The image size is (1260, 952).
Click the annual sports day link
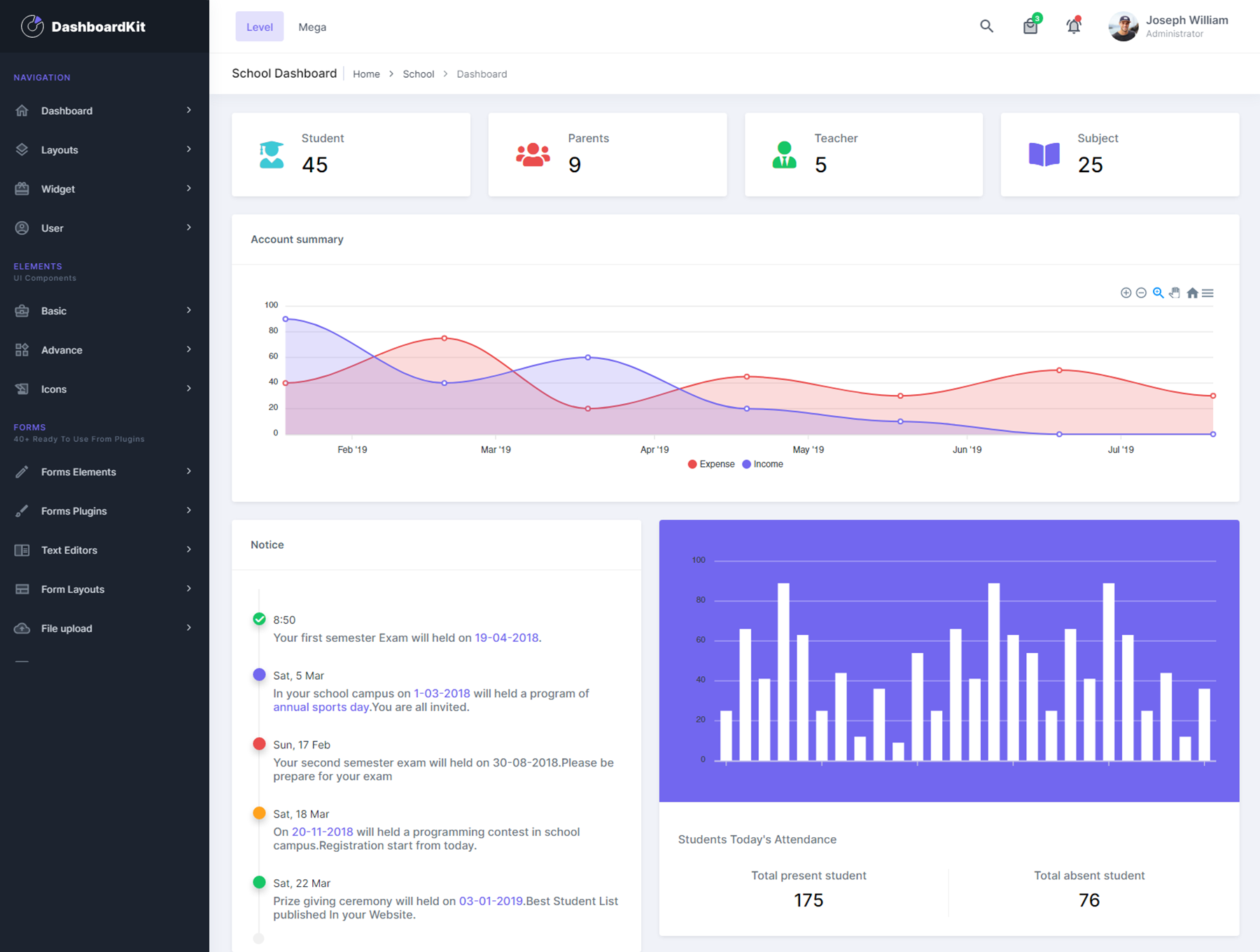[x=320, y=707]
